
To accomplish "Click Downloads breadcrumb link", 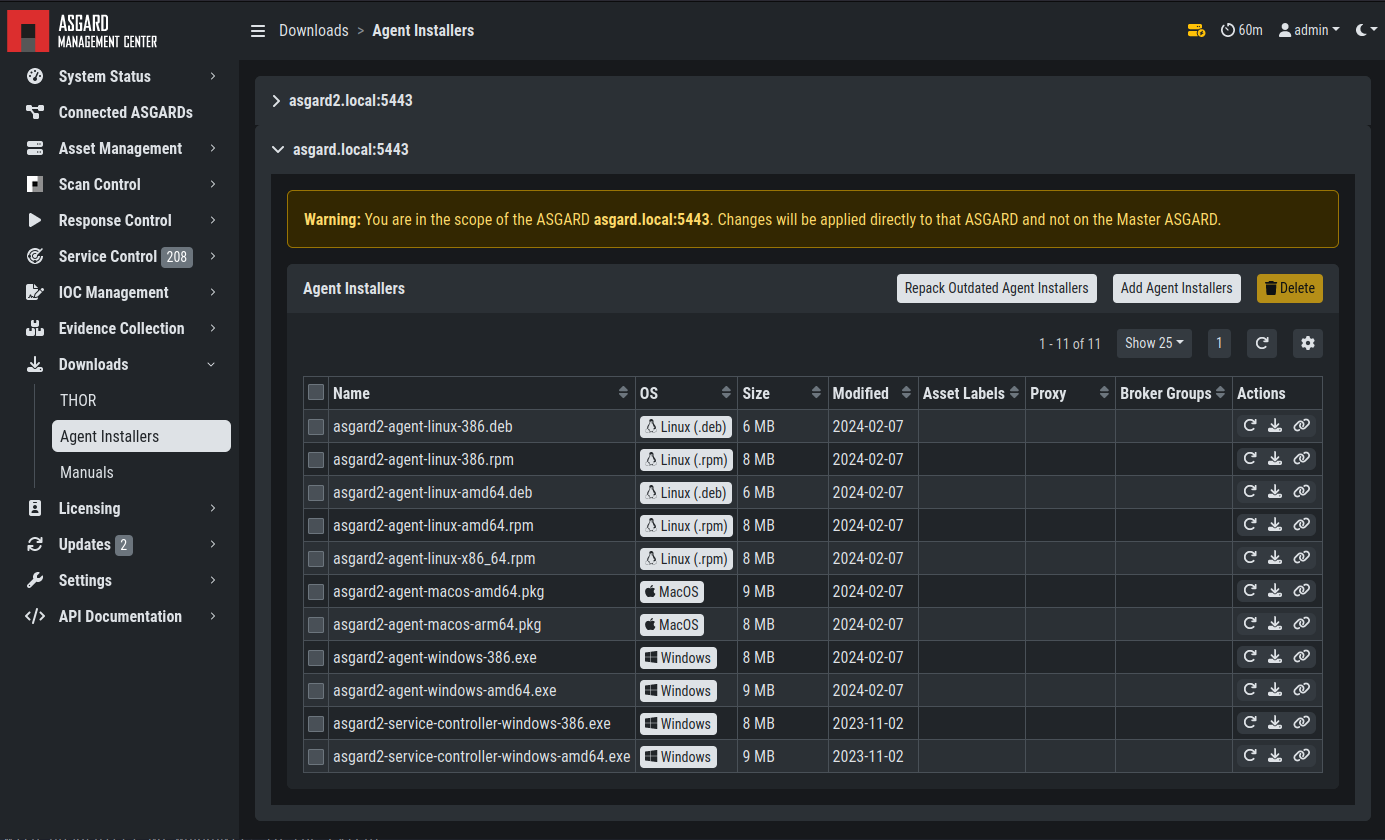I will 314,31.
